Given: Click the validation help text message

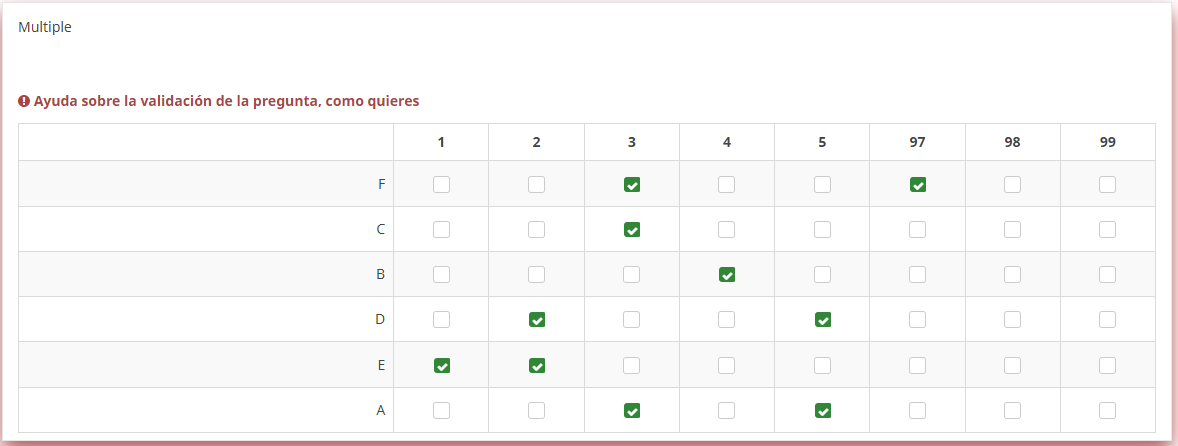Looking at the screenshot, I should 226,101.
